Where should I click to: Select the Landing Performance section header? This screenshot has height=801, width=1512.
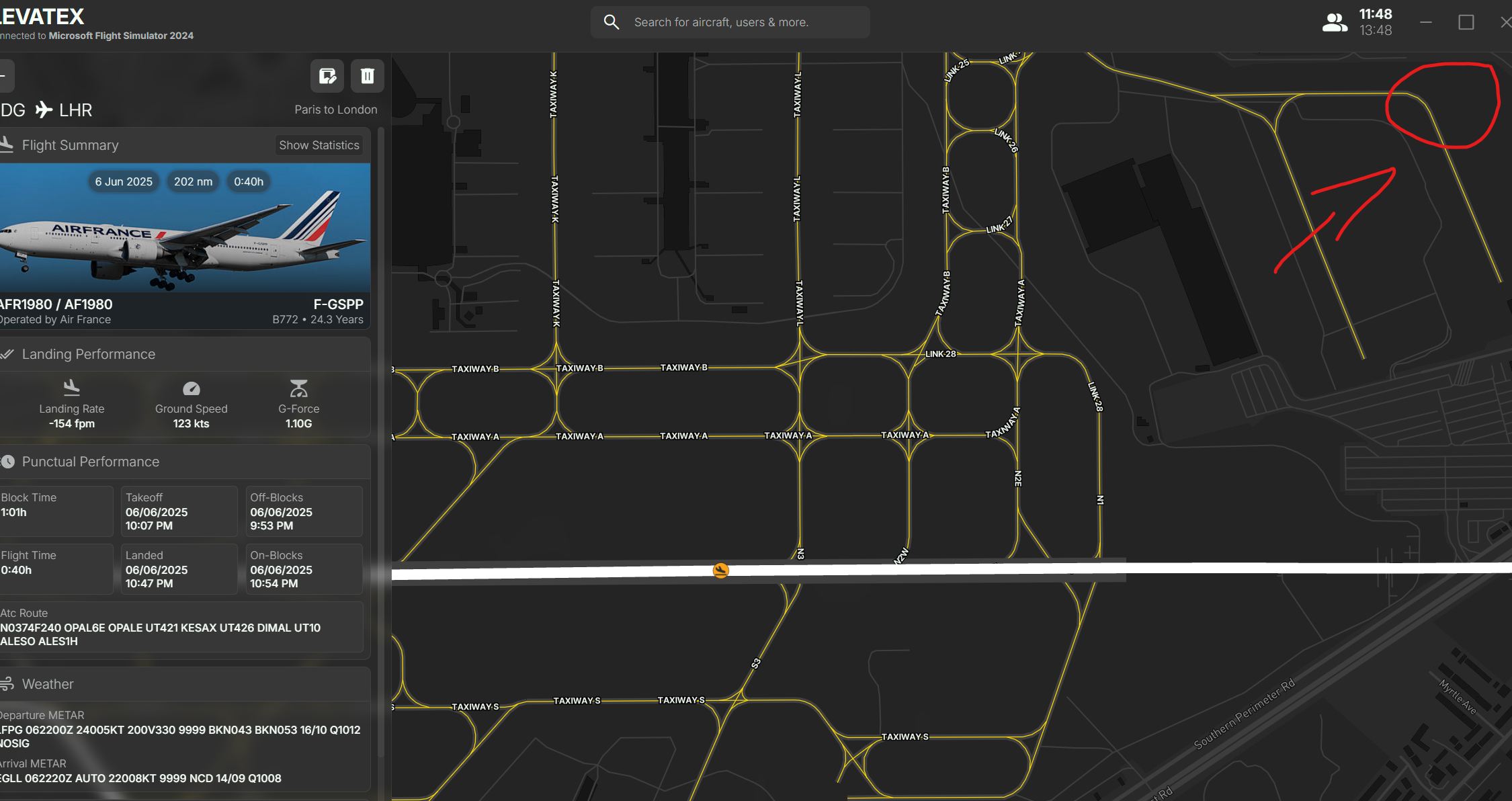click(x=185, y=354)
